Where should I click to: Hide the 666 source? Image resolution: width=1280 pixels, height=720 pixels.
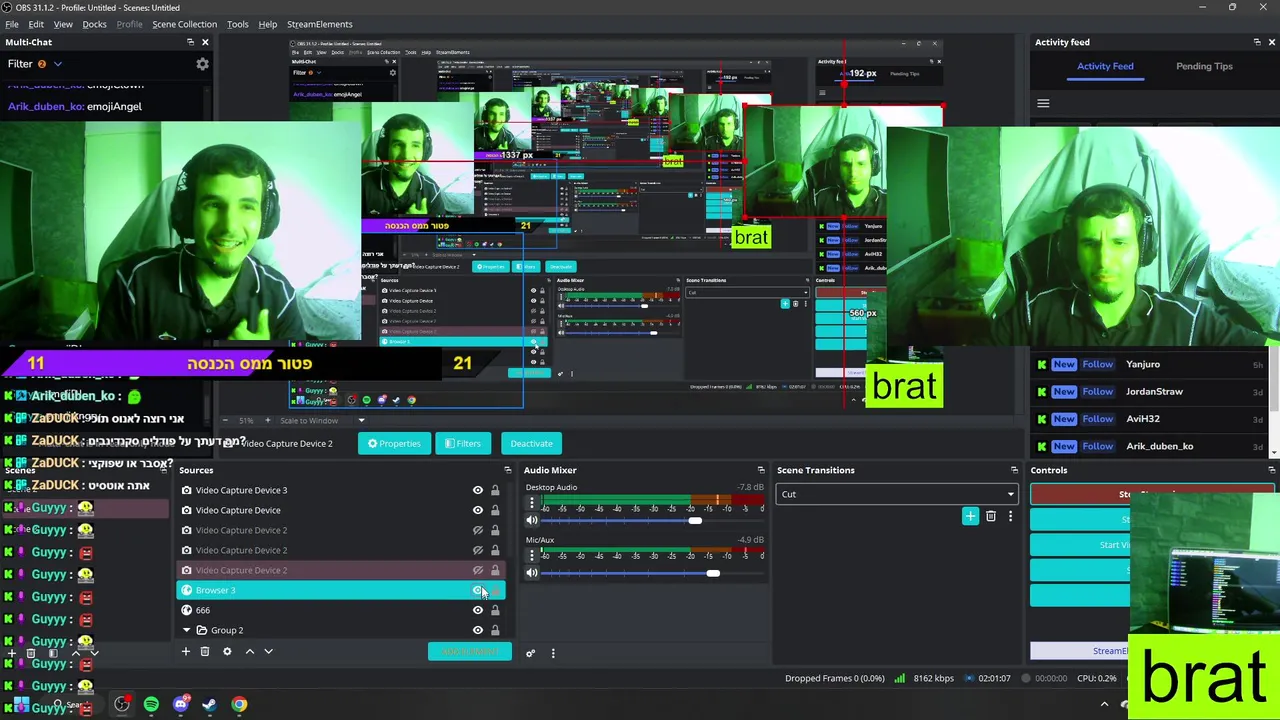click(477, 610)
